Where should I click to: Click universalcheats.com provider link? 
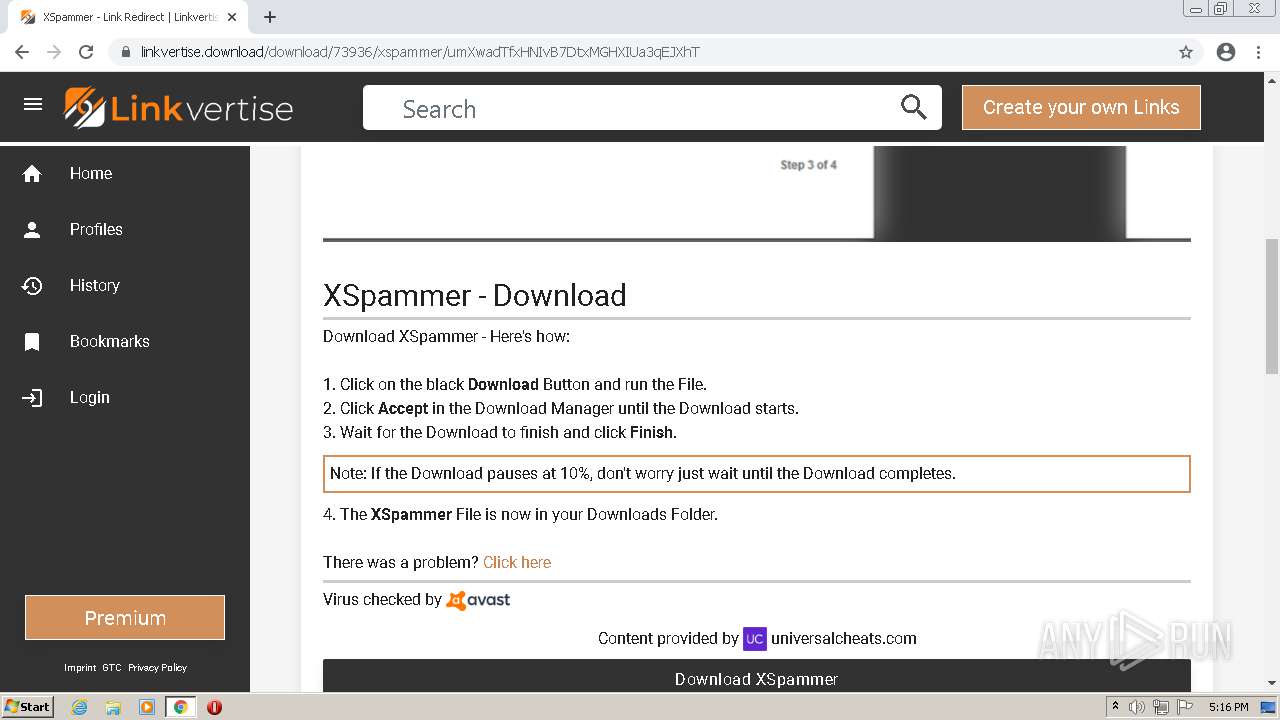click(844, 638)
